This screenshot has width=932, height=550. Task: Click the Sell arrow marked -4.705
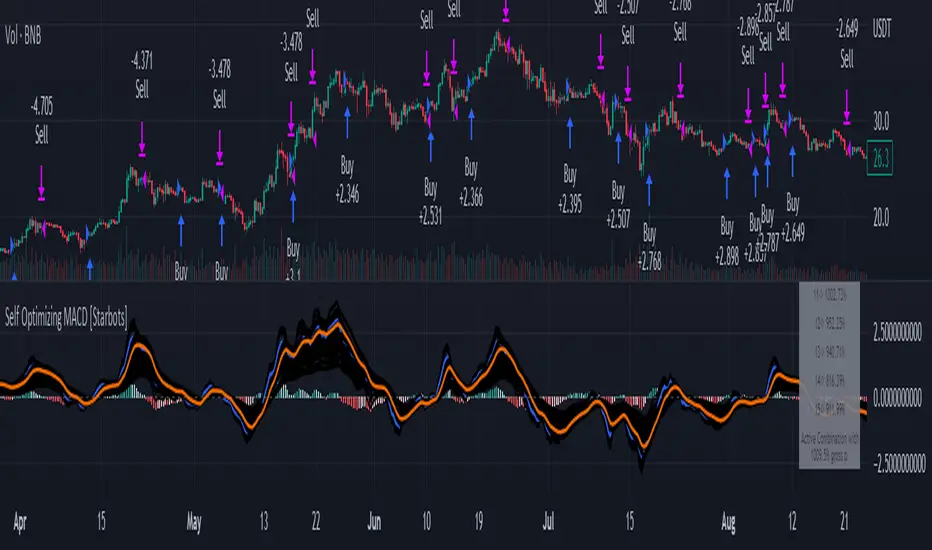(41, 183)
